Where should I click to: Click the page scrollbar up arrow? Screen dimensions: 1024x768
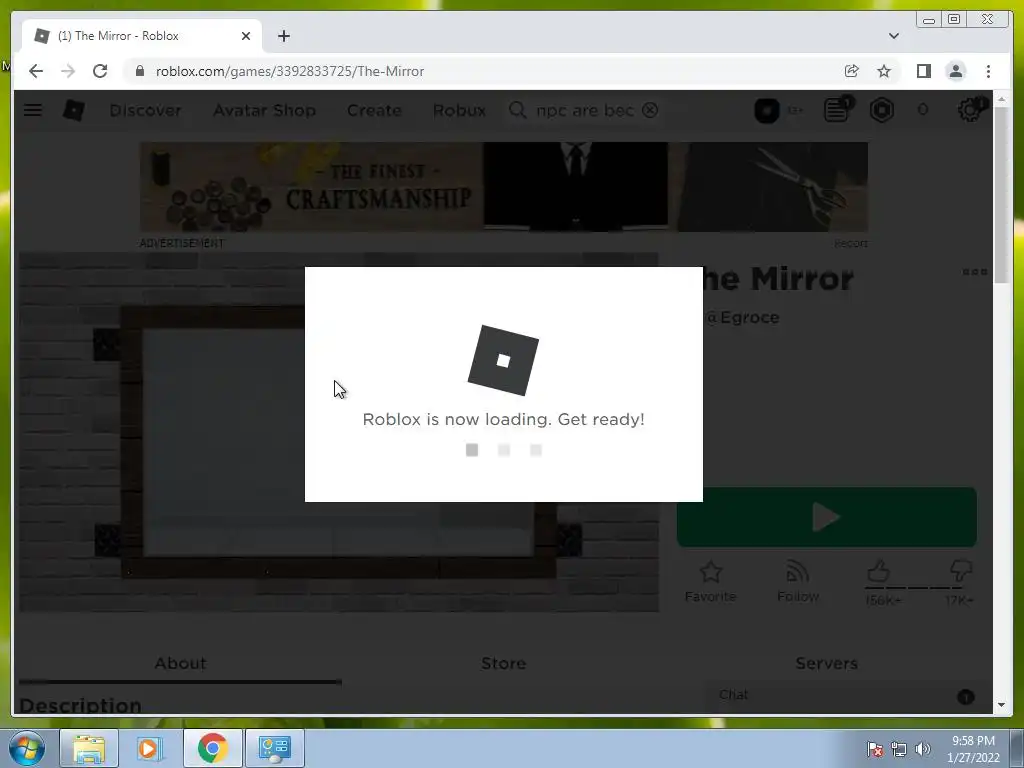pyautogui.click(x=1001, y=99)
